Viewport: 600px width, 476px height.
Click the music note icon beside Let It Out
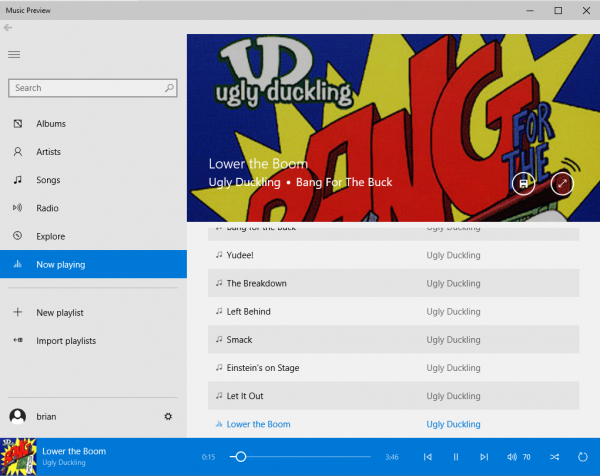pos(219,395)
